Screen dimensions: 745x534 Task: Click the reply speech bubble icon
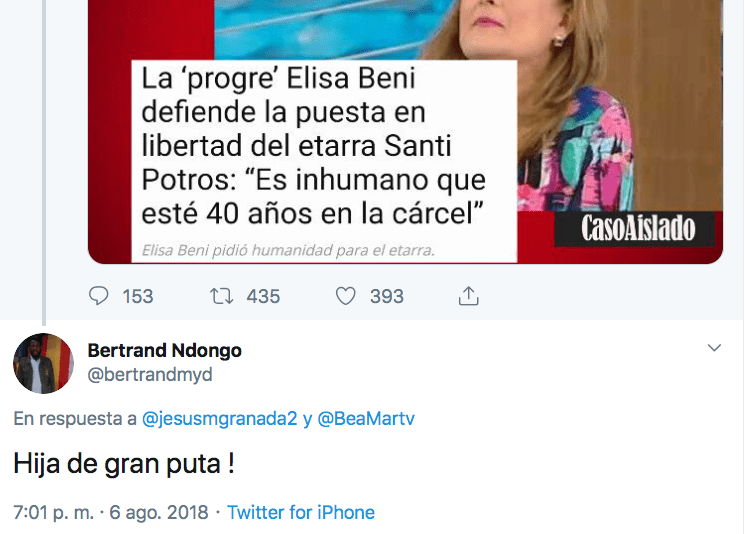(x=98, y=296)
